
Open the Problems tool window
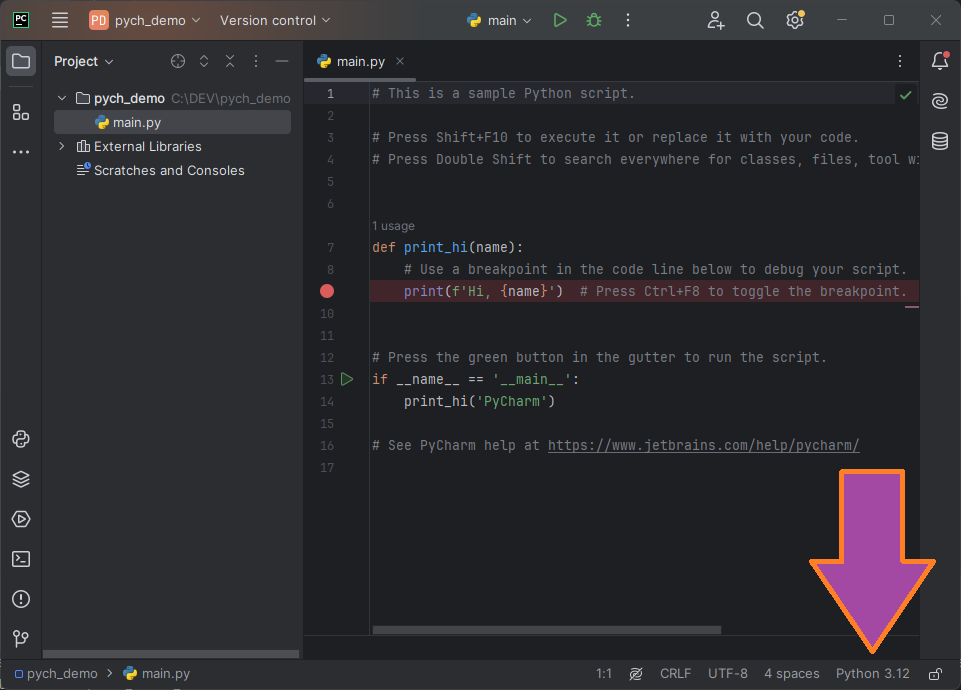coord(21,599)
